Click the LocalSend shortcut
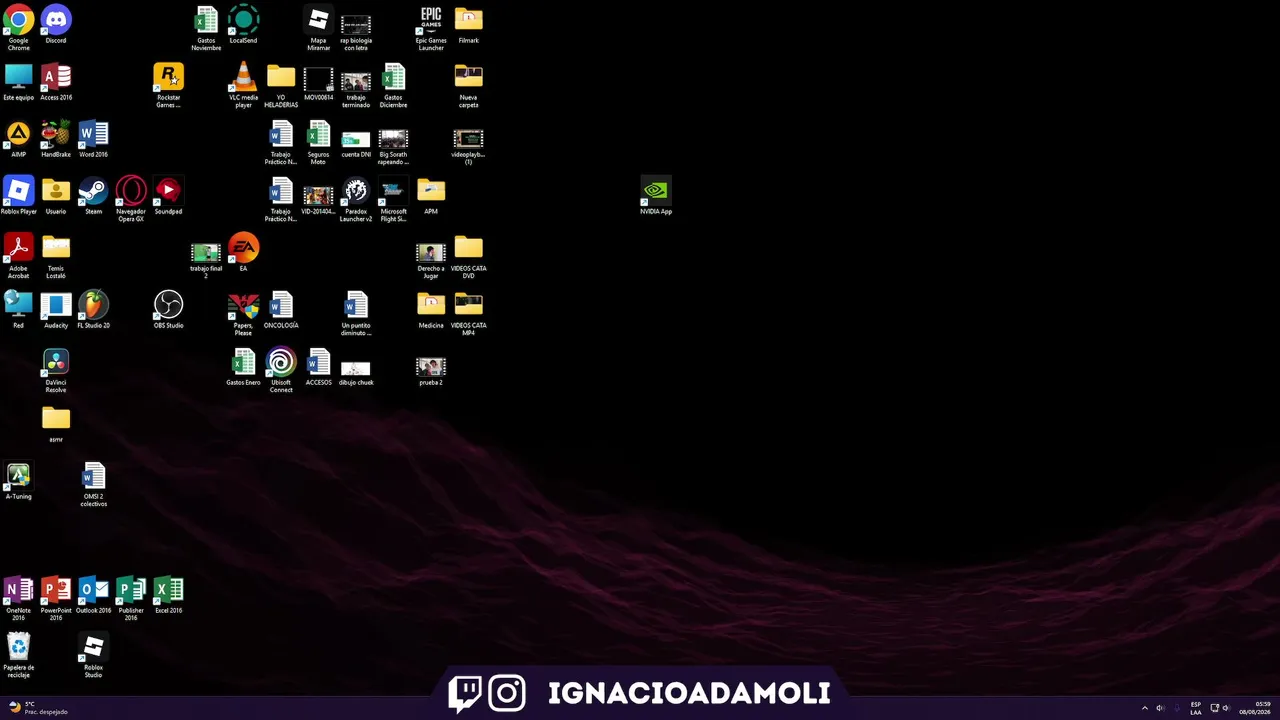 click(243, 20)
